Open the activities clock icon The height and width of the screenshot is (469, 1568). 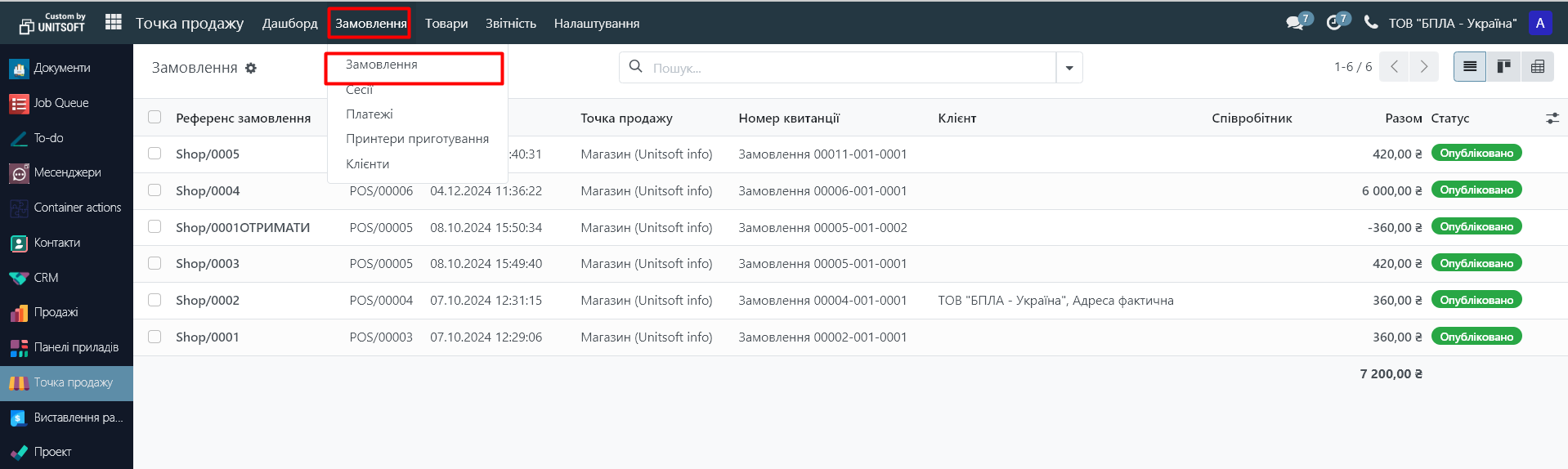(1333, 23)
